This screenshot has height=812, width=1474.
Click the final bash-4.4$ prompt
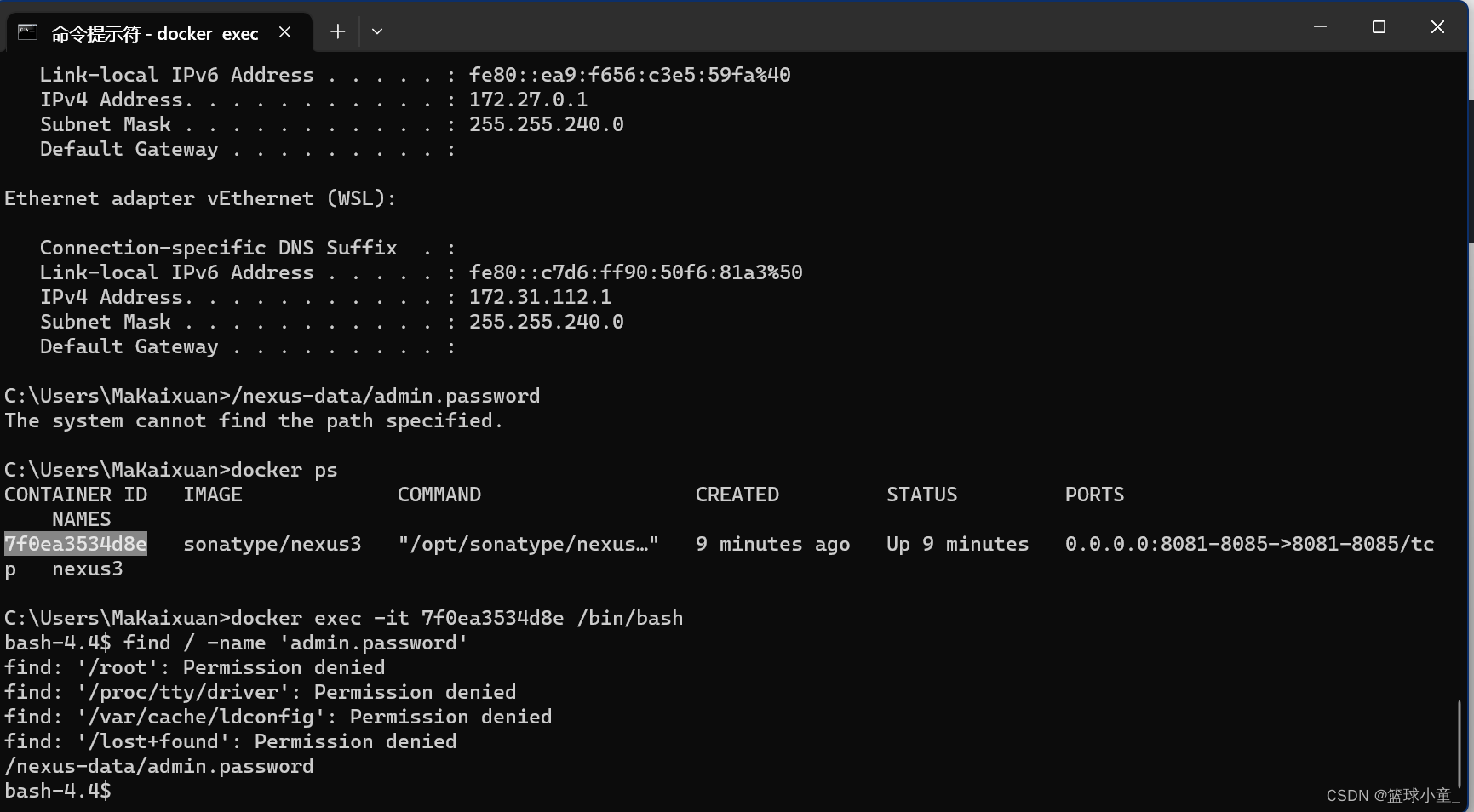point(57,791)
